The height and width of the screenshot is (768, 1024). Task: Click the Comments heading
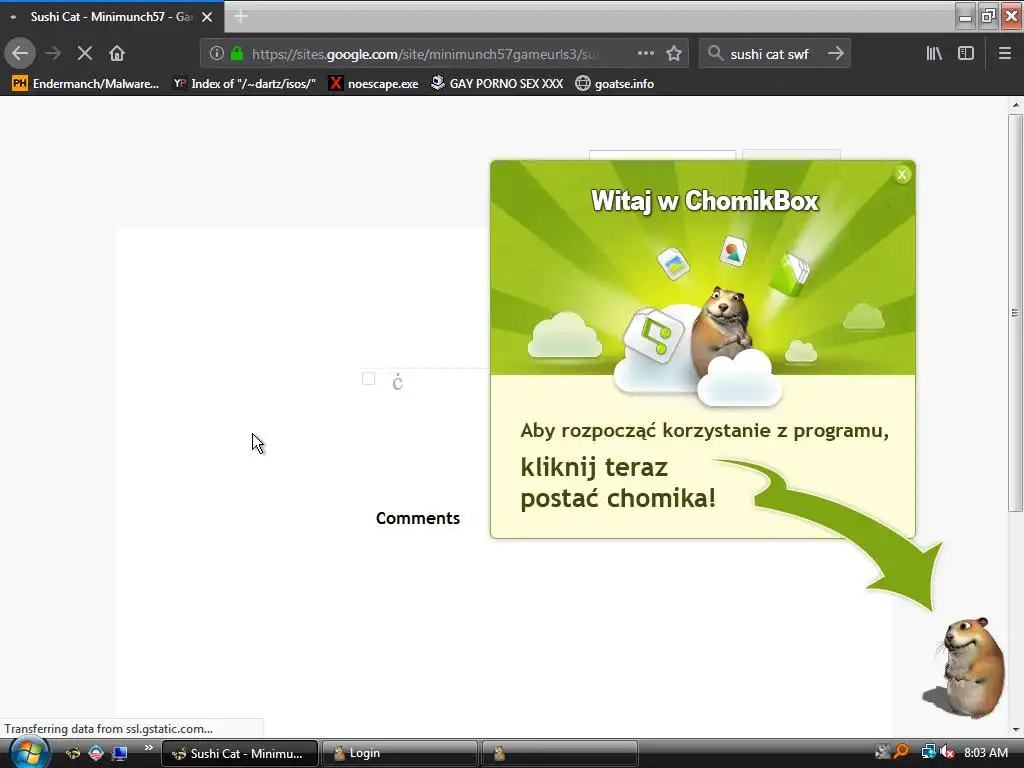tap(418, 518)
